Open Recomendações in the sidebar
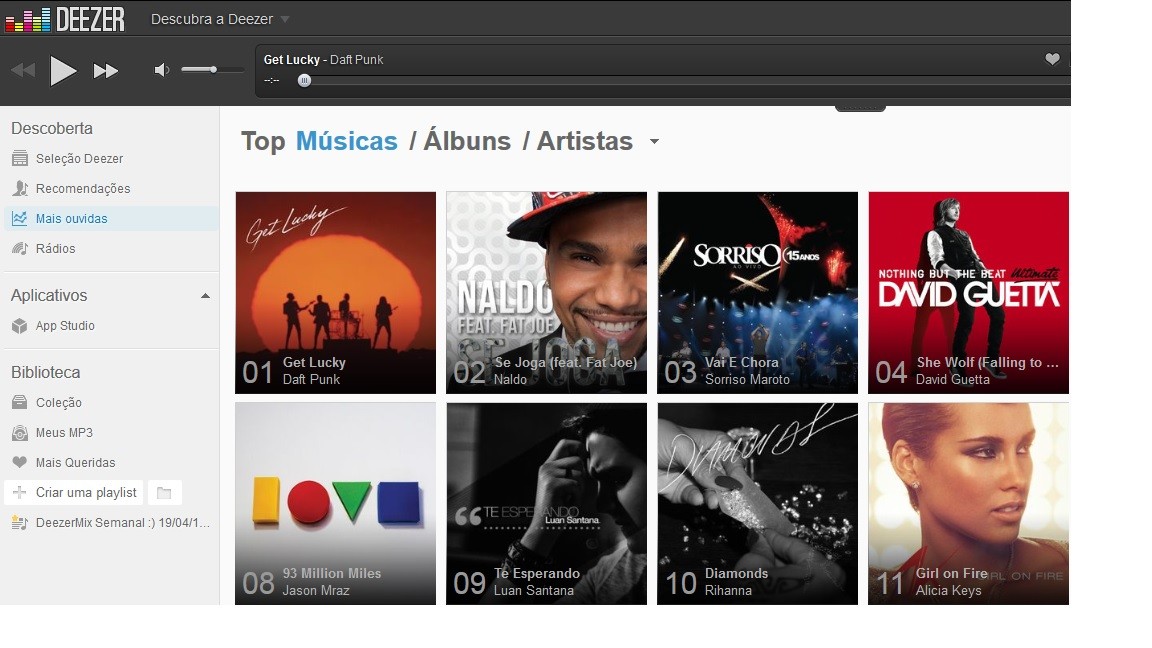Viewport: 1152px width, 648px height. click(82, 189)
